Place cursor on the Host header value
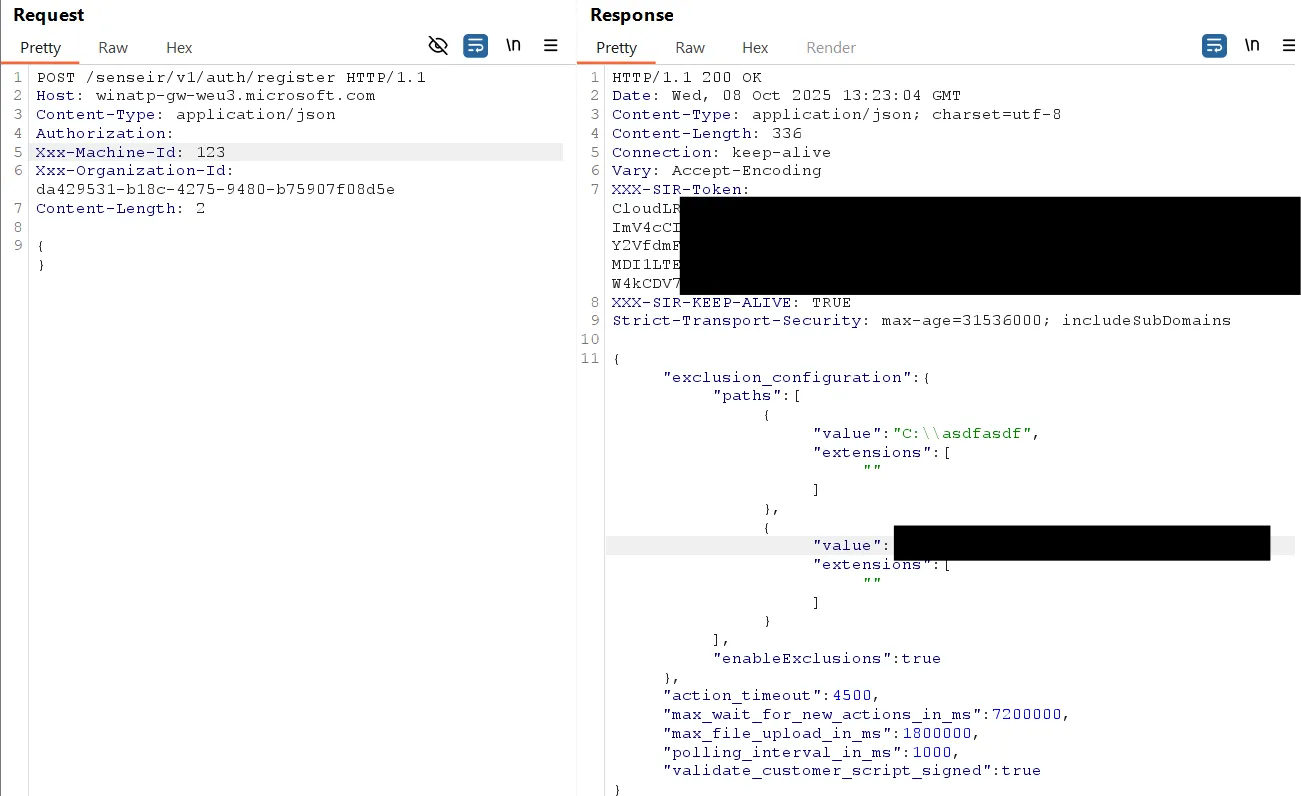The width and height of the screenshot is (1301, 796). [235, 96]
